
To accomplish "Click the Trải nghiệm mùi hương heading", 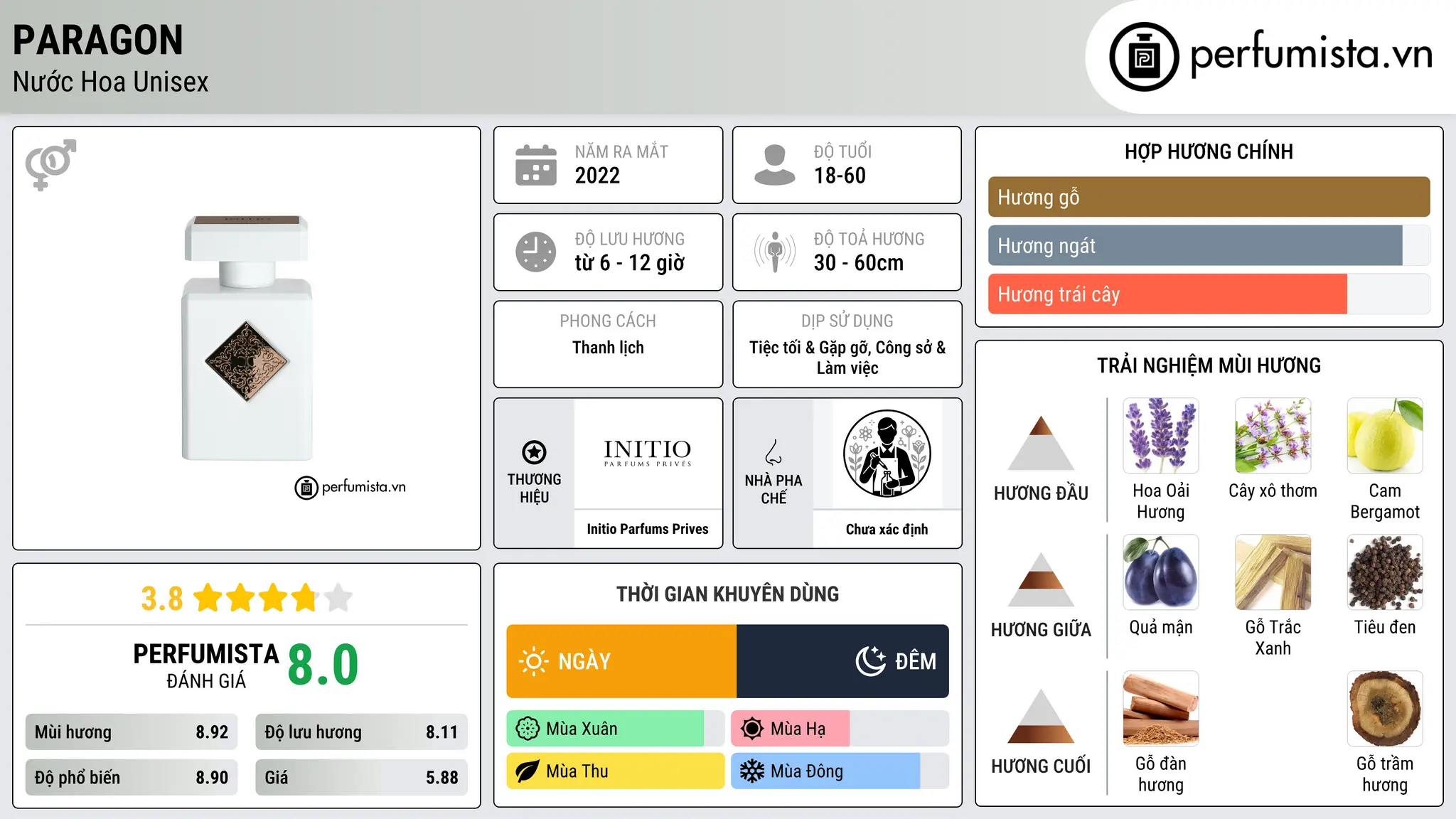I will click(1209, 365).
